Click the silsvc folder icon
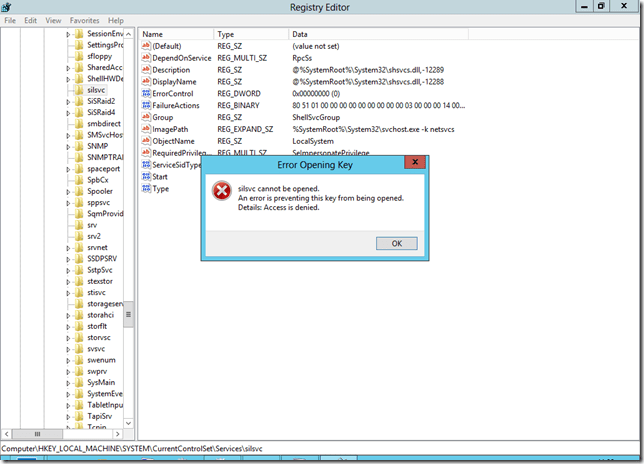 [x=79, y=90]
